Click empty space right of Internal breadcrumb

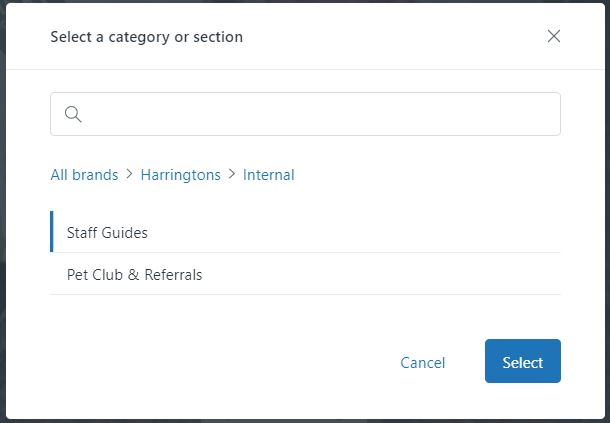(x=430, y=175)
